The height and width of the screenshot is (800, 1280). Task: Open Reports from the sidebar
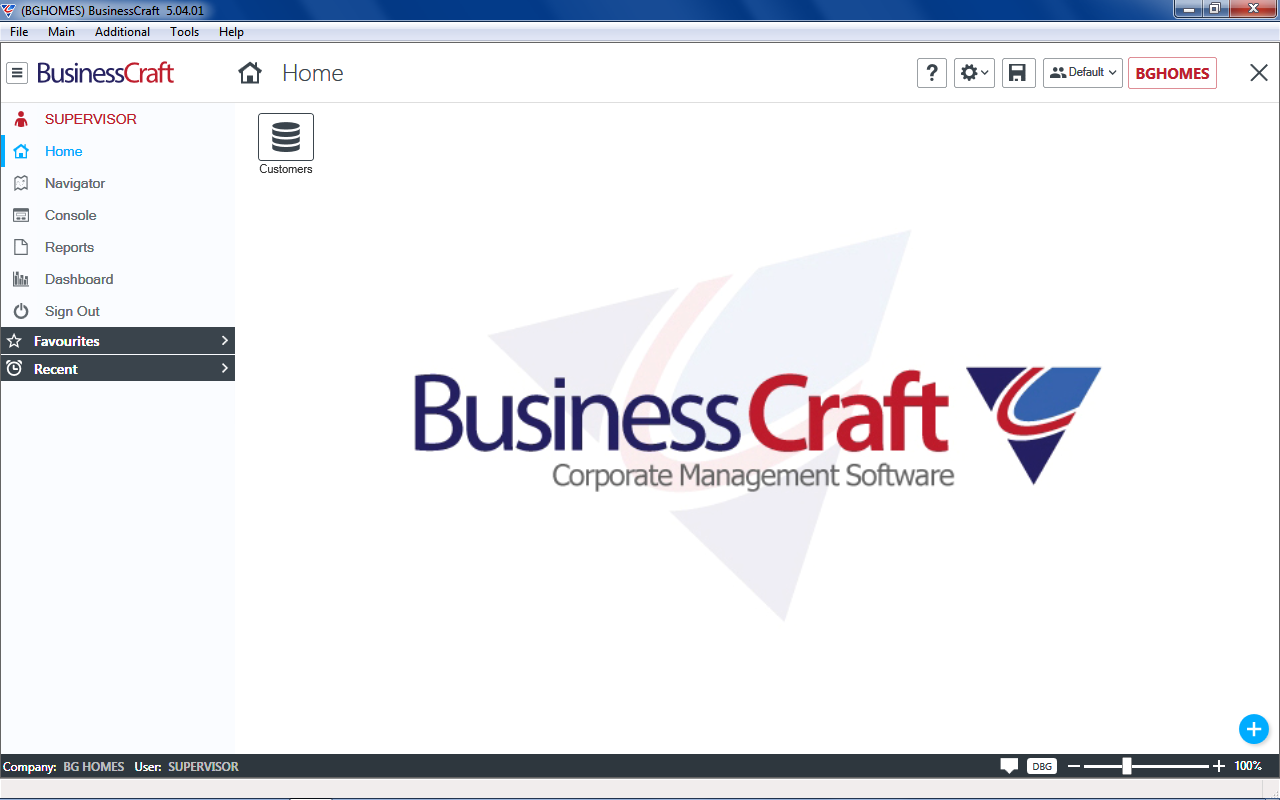coord(118,247)
